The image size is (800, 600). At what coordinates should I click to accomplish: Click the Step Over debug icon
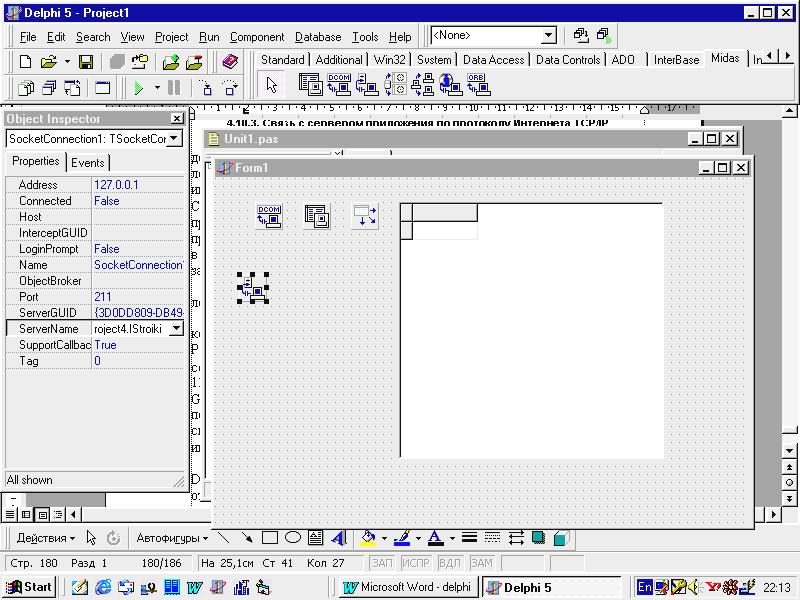click(x=230, y=88)
